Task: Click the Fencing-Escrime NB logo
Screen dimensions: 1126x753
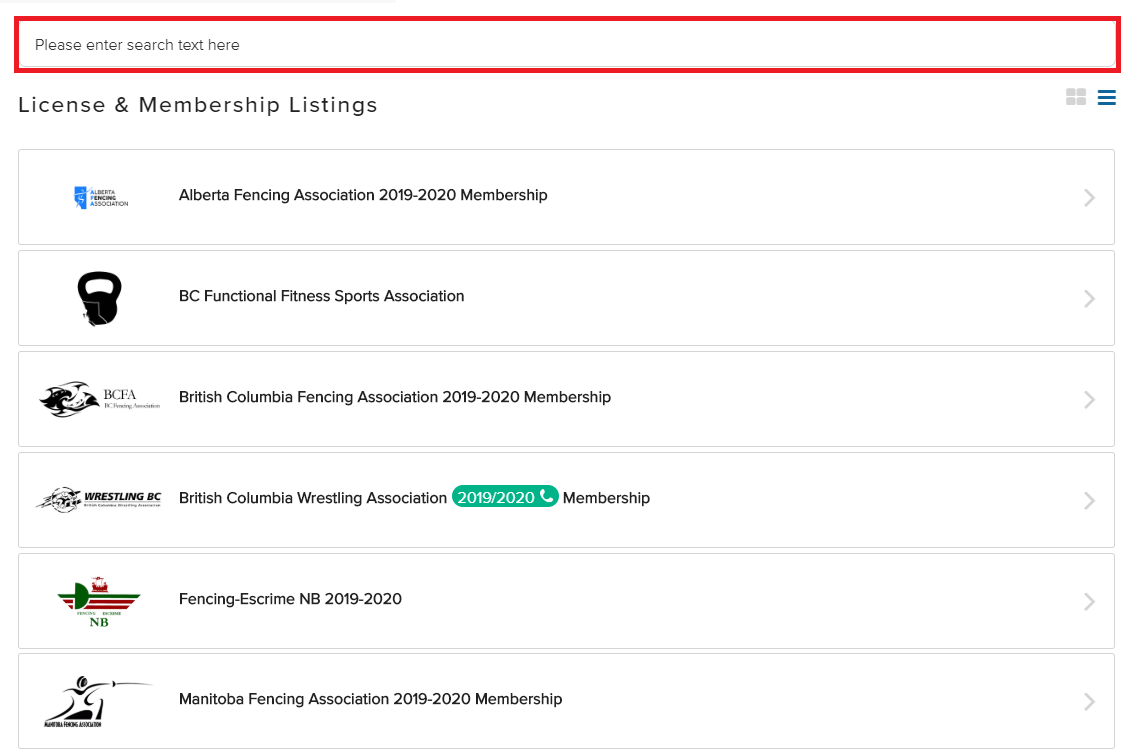Action: click(99, 601)
